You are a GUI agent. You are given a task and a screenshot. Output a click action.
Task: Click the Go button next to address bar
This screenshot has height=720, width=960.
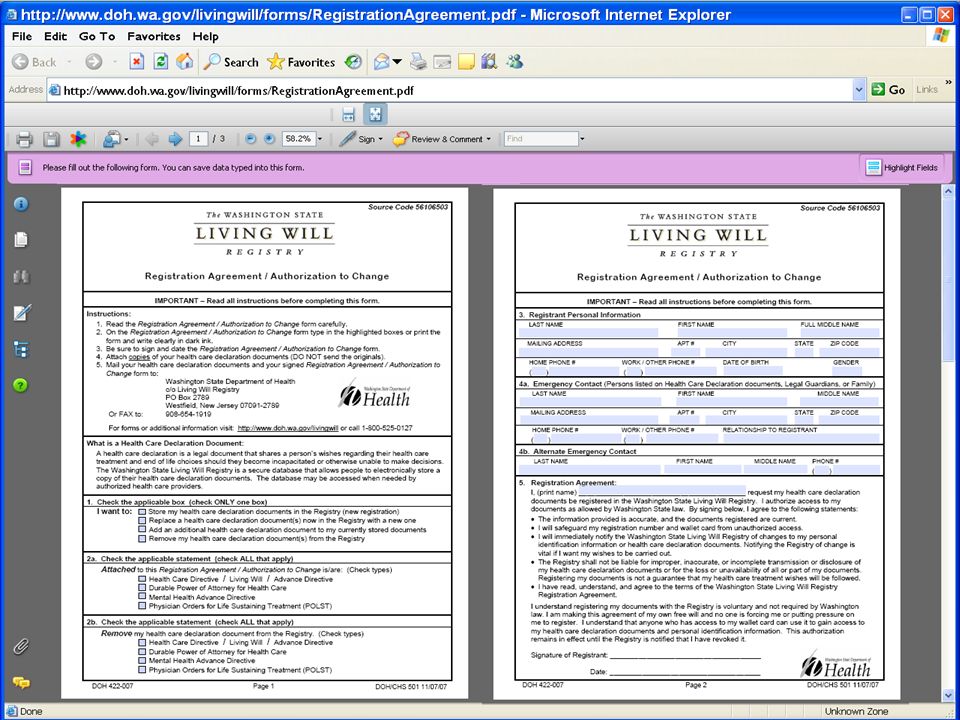[888, 90]
